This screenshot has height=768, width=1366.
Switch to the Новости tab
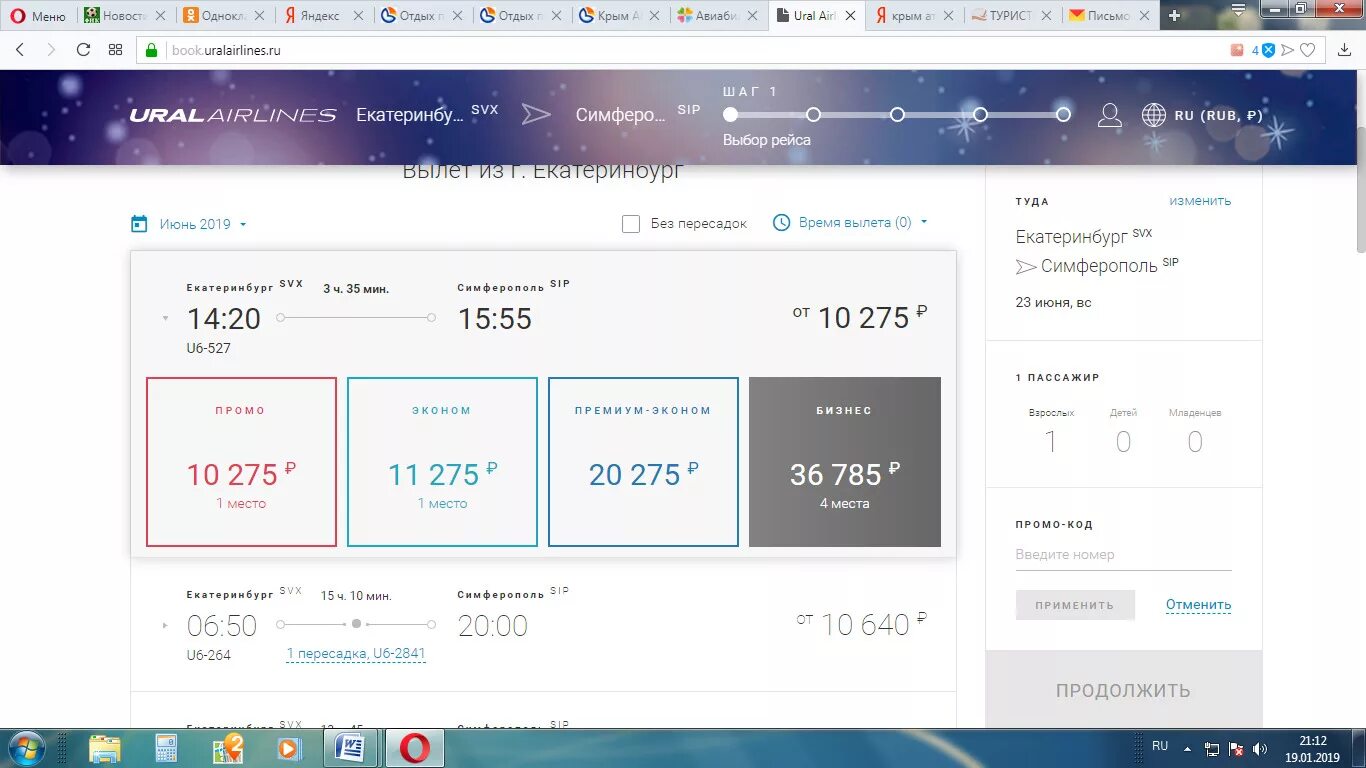click(124, 16)
